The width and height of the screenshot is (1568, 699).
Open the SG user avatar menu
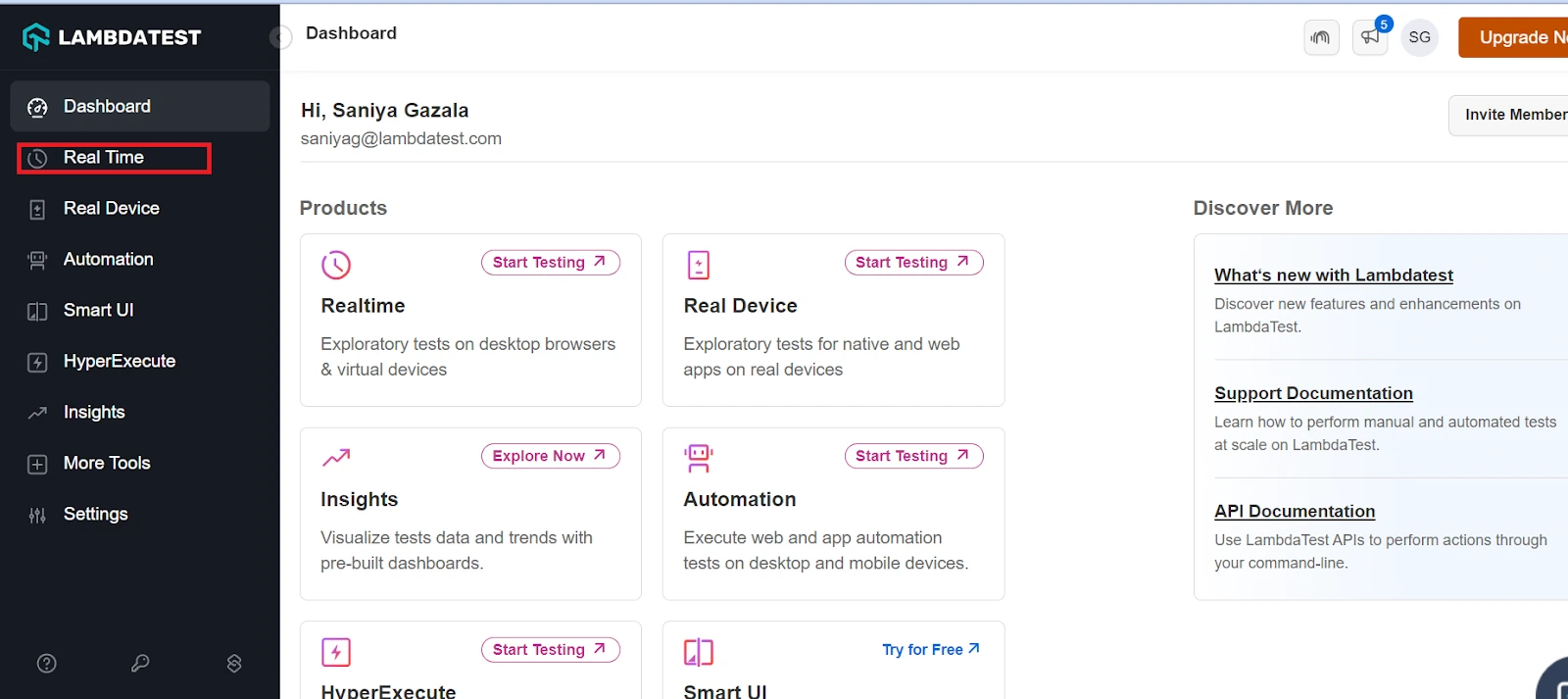pos(1419,38)
